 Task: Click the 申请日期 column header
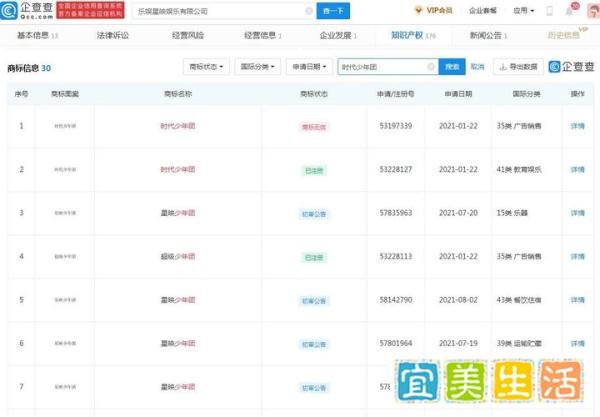[458, 94]
